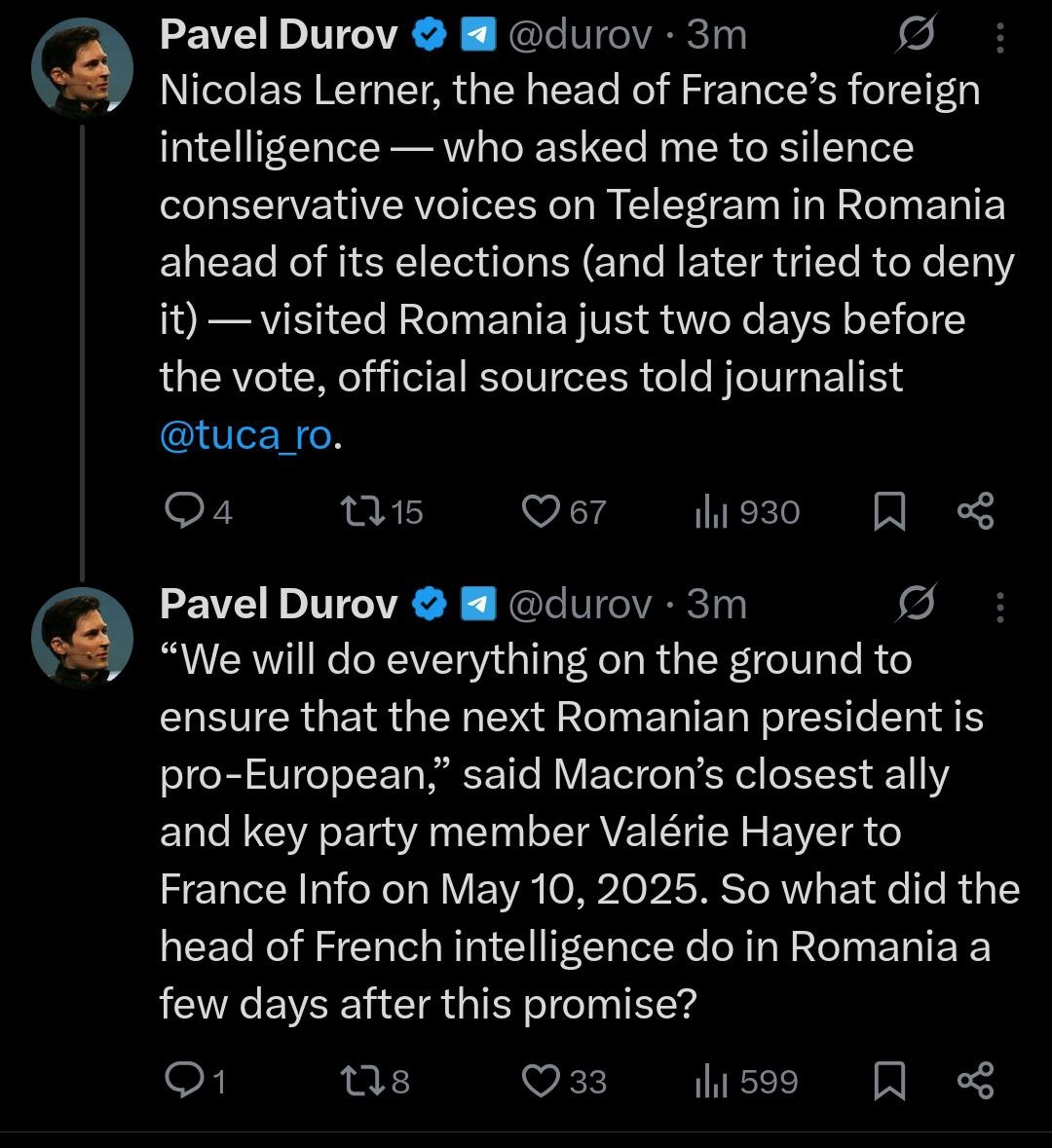Viewport: 1052px width, 1148px height.
Task: Open more options menu for first tweet
Action: (999, 37)
